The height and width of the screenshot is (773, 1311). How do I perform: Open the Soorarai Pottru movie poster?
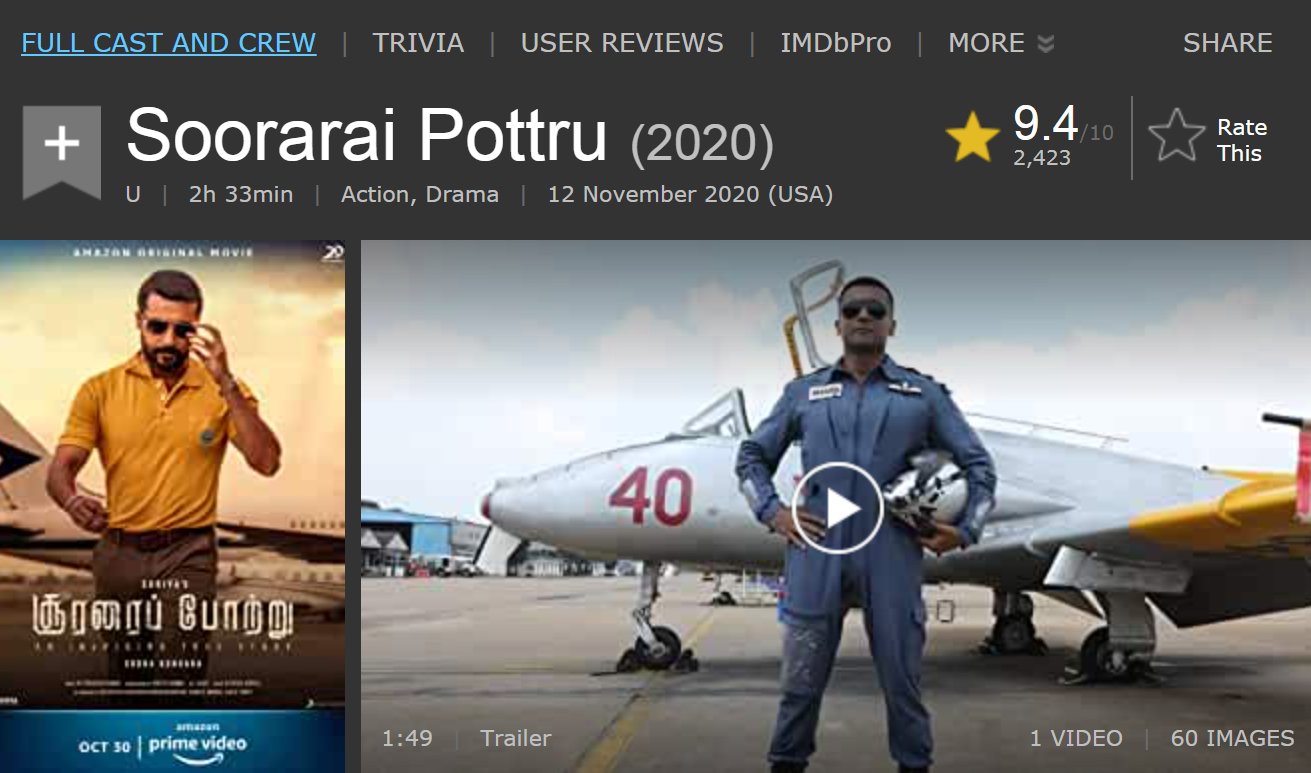coord(172,506)
